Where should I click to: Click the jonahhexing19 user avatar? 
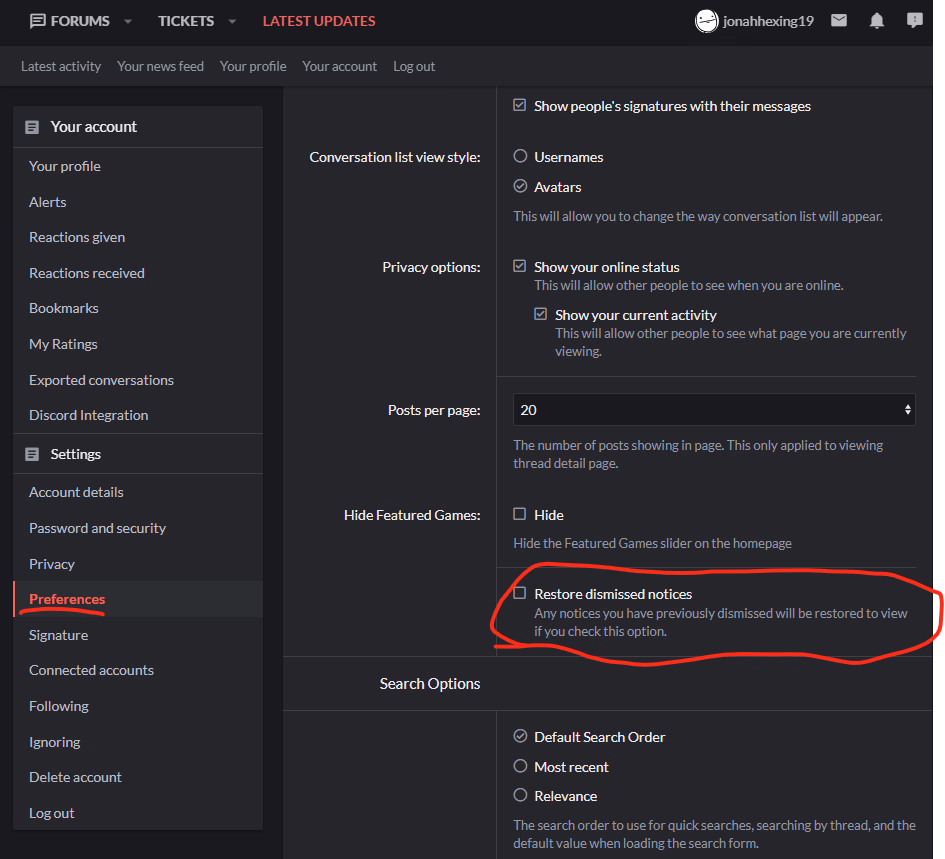pyautogui.click(x=706, y=21)
